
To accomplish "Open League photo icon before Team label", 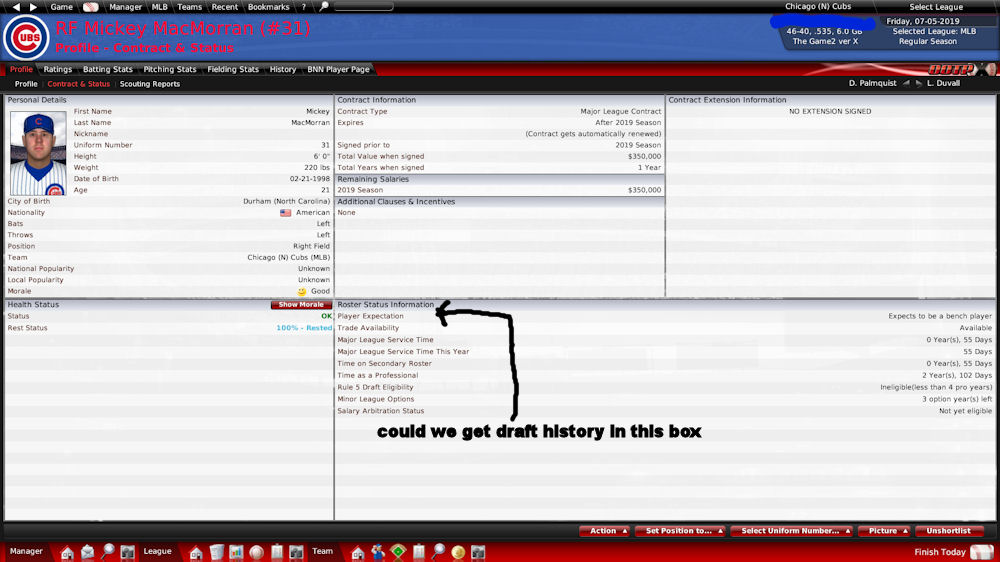I will pos(296,552).
